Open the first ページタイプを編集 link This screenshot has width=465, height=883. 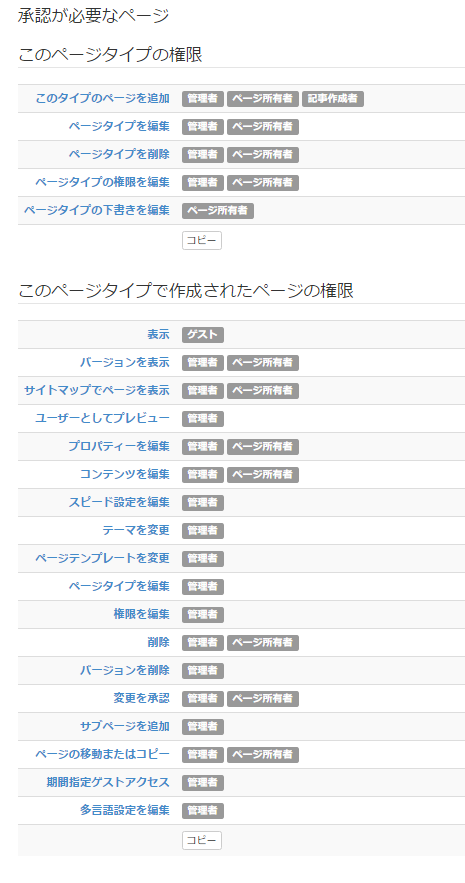[119, 126]
